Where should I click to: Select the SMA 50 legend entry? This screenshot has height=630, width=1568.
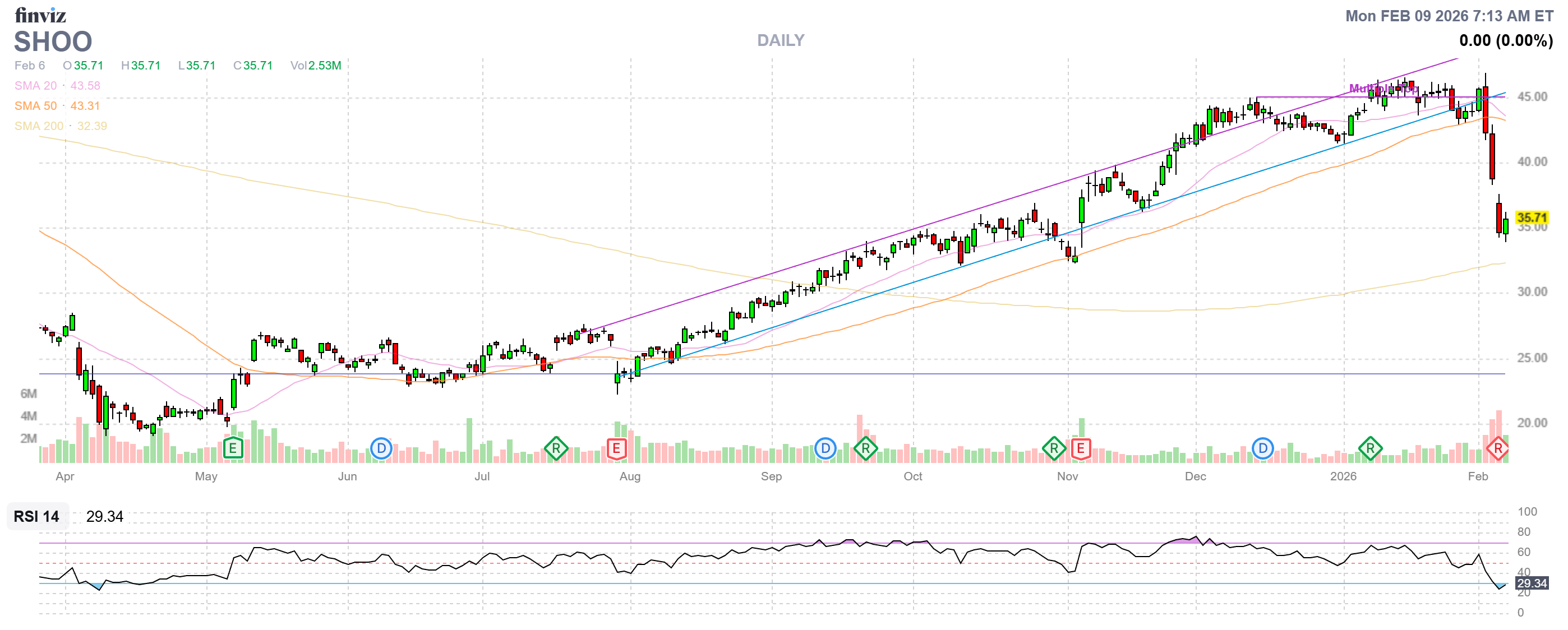pyautogui.click(x=35, y=106)
